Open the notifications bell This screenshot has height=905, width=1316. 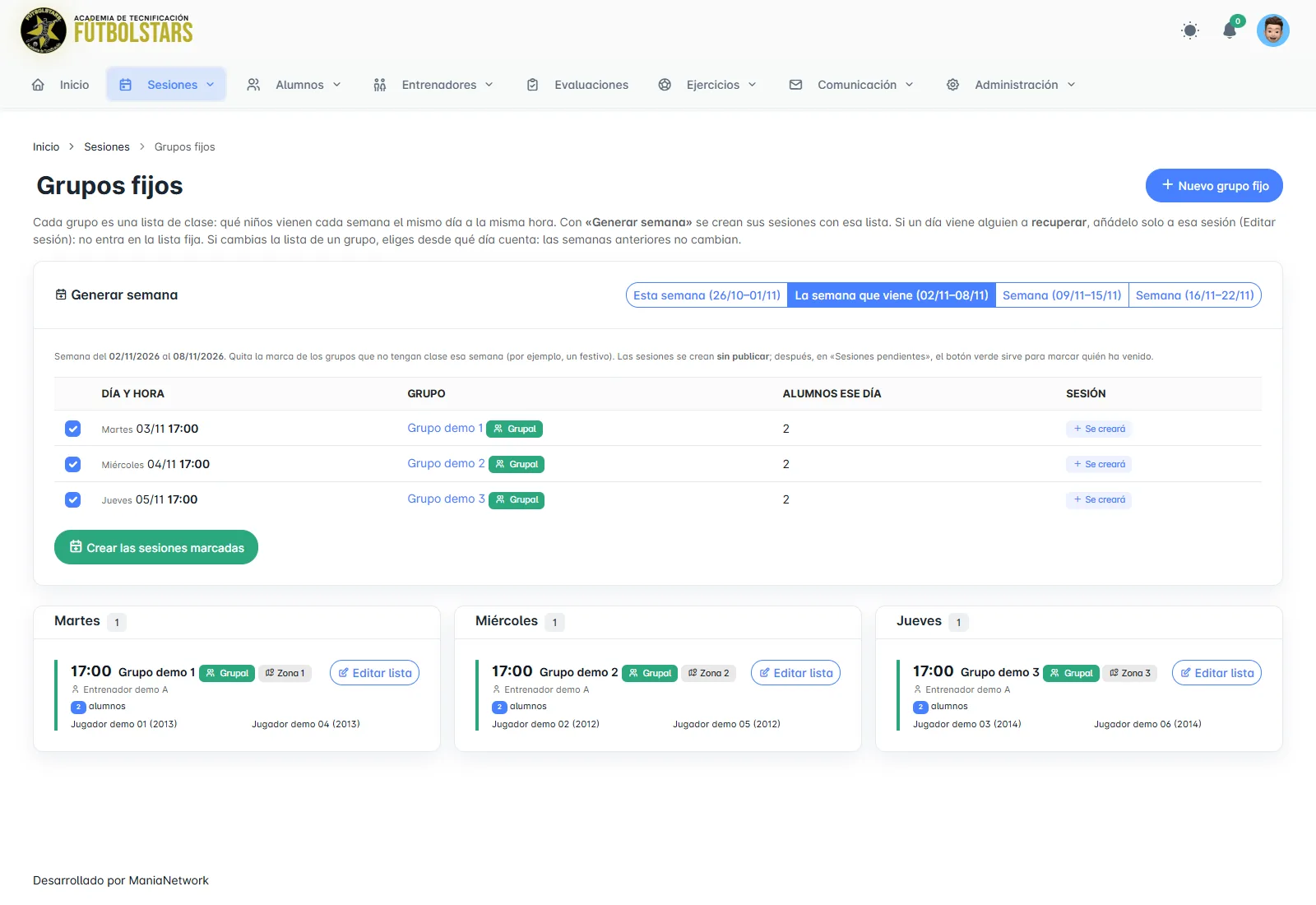click(1230, 30)
